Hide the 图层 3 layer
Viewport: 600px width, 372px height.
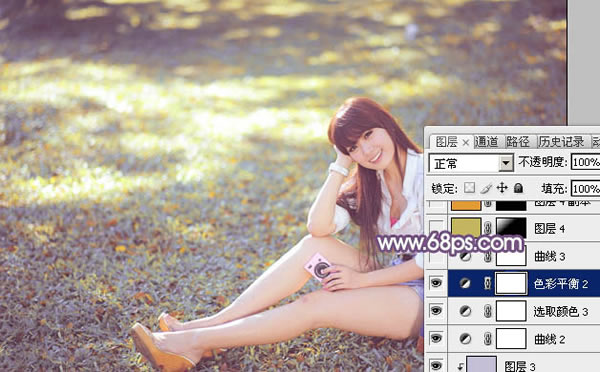[x=436, y=365]
